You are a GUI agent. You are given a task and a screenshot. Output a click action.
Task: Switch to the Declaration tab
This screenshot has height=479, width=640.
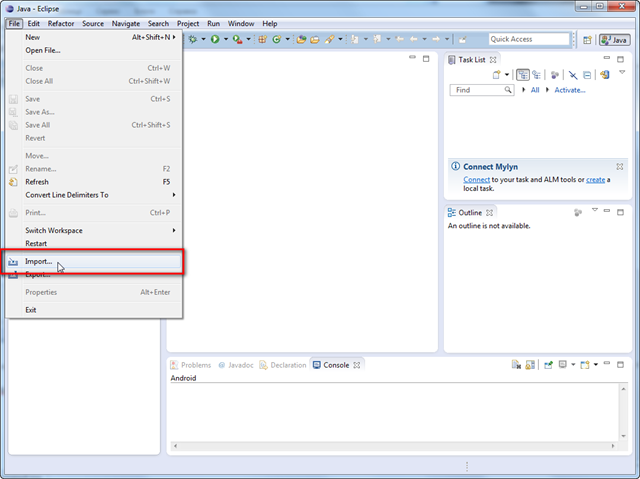point(283,365)
